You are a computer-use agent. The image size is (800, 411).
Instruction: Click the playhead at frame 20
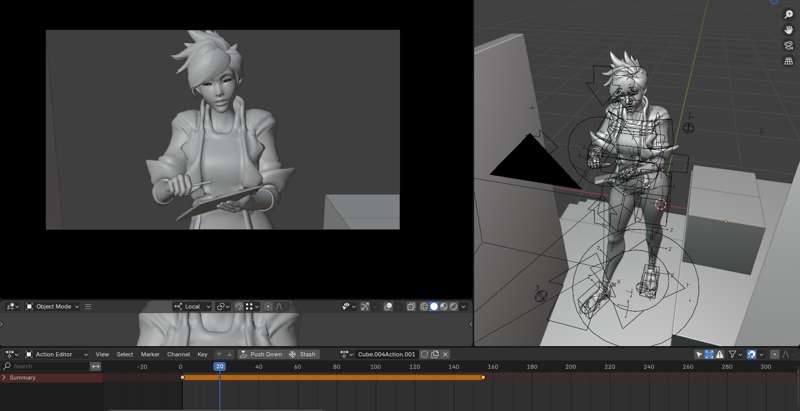tap(219, 367)
